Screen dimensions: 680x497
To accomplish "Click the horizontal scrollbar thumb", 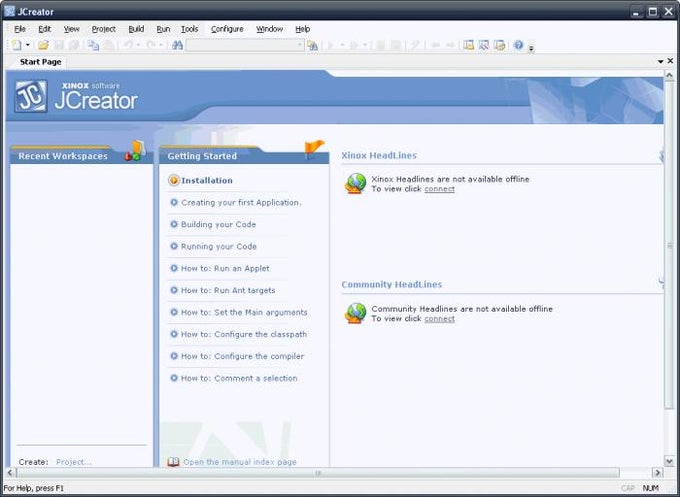I will tap(318, 473).
